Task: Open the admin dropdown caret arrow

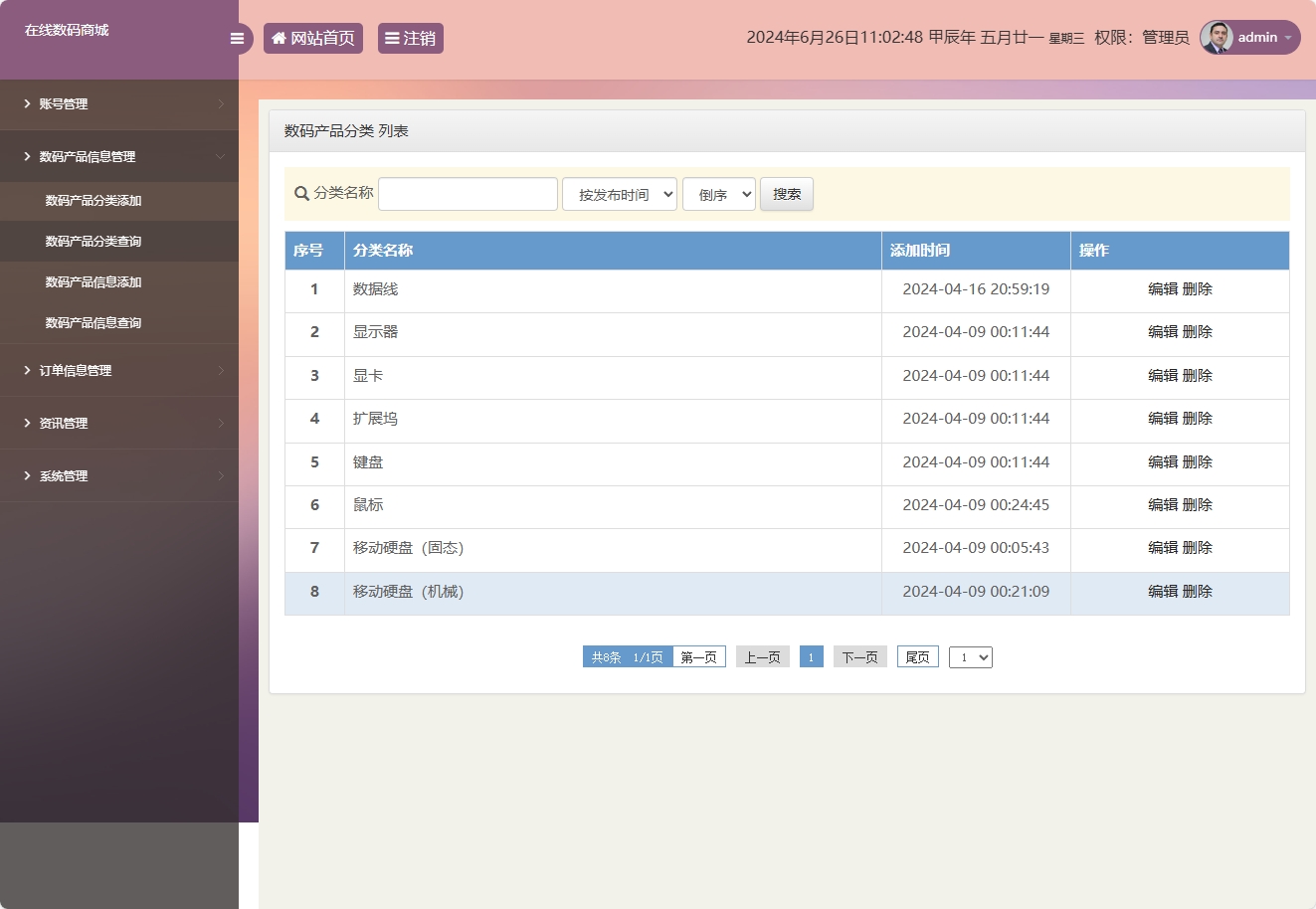Action: coord(1288,38)
